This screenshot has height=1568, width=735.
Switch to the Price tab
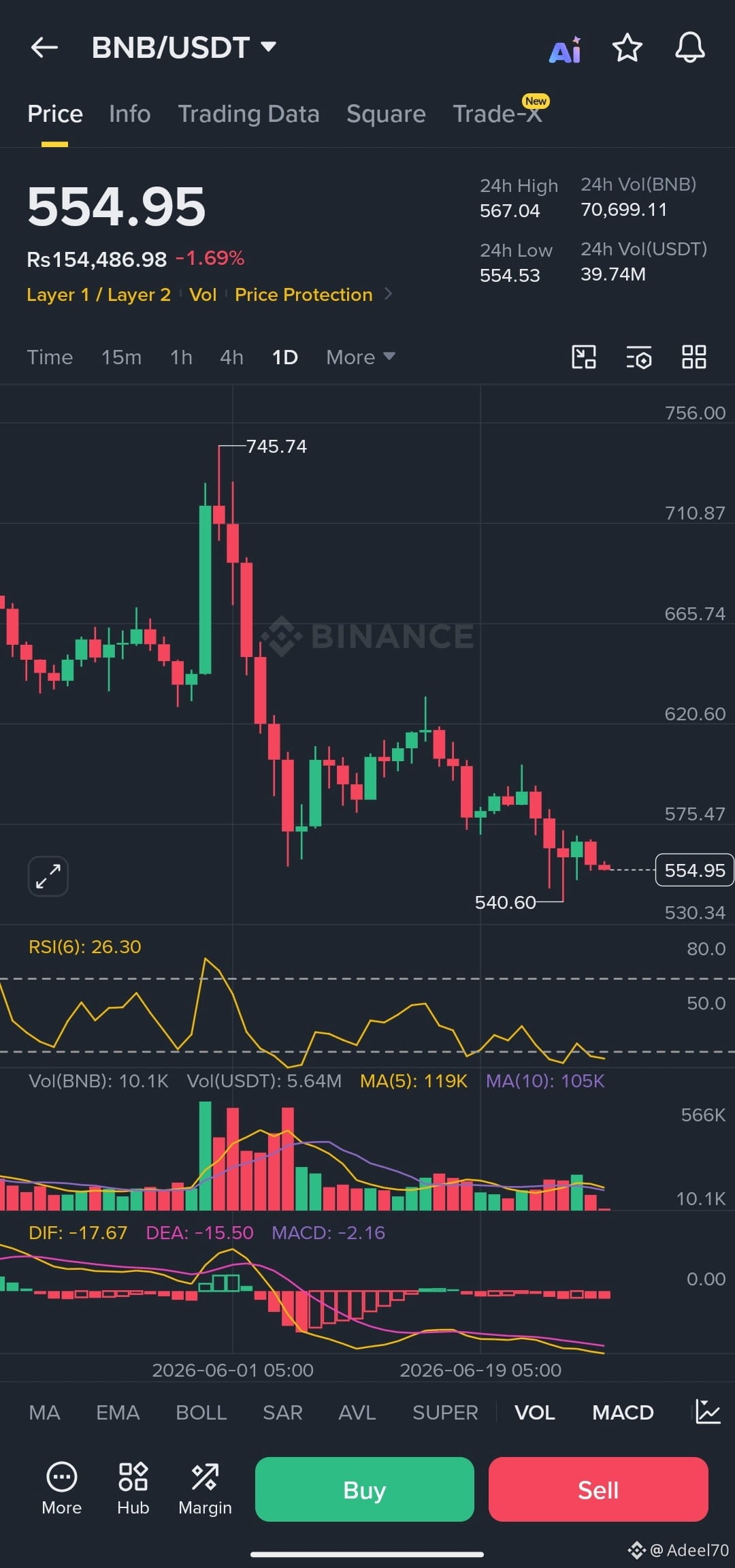pos(55,114)
